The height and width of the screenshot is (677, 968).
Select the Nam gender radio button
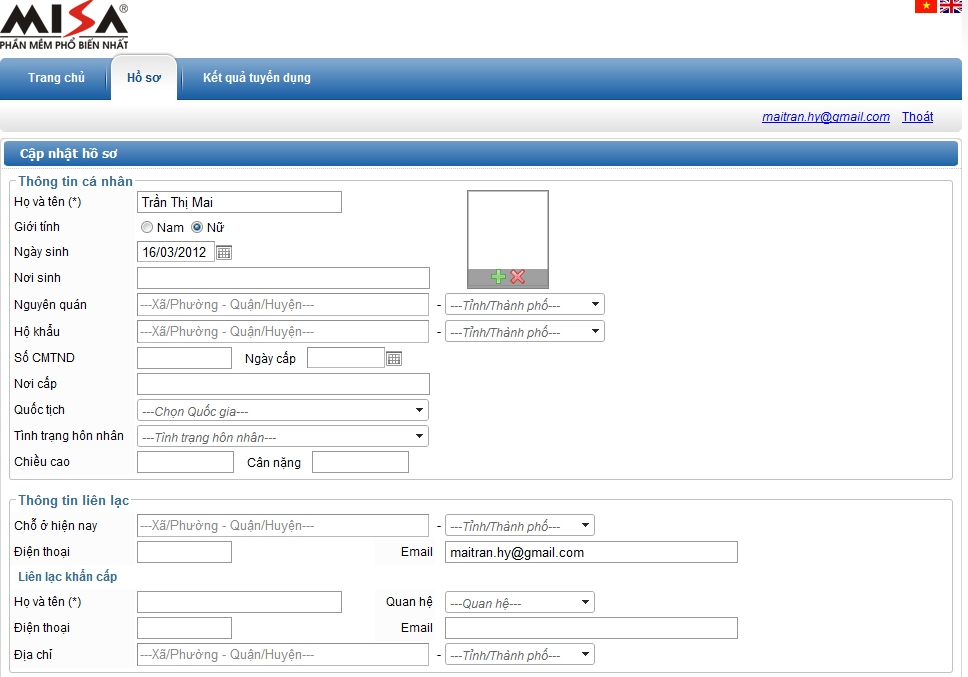click(147, 227)
